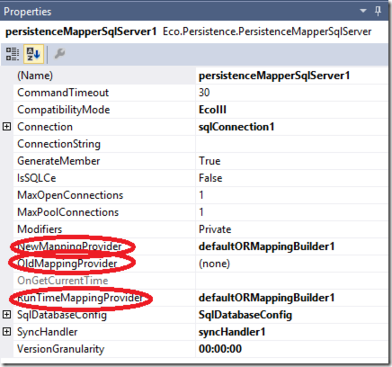Select the Alphabetical sort icon
The width and height of the screenshot is (392, 367).
point(33,54)
